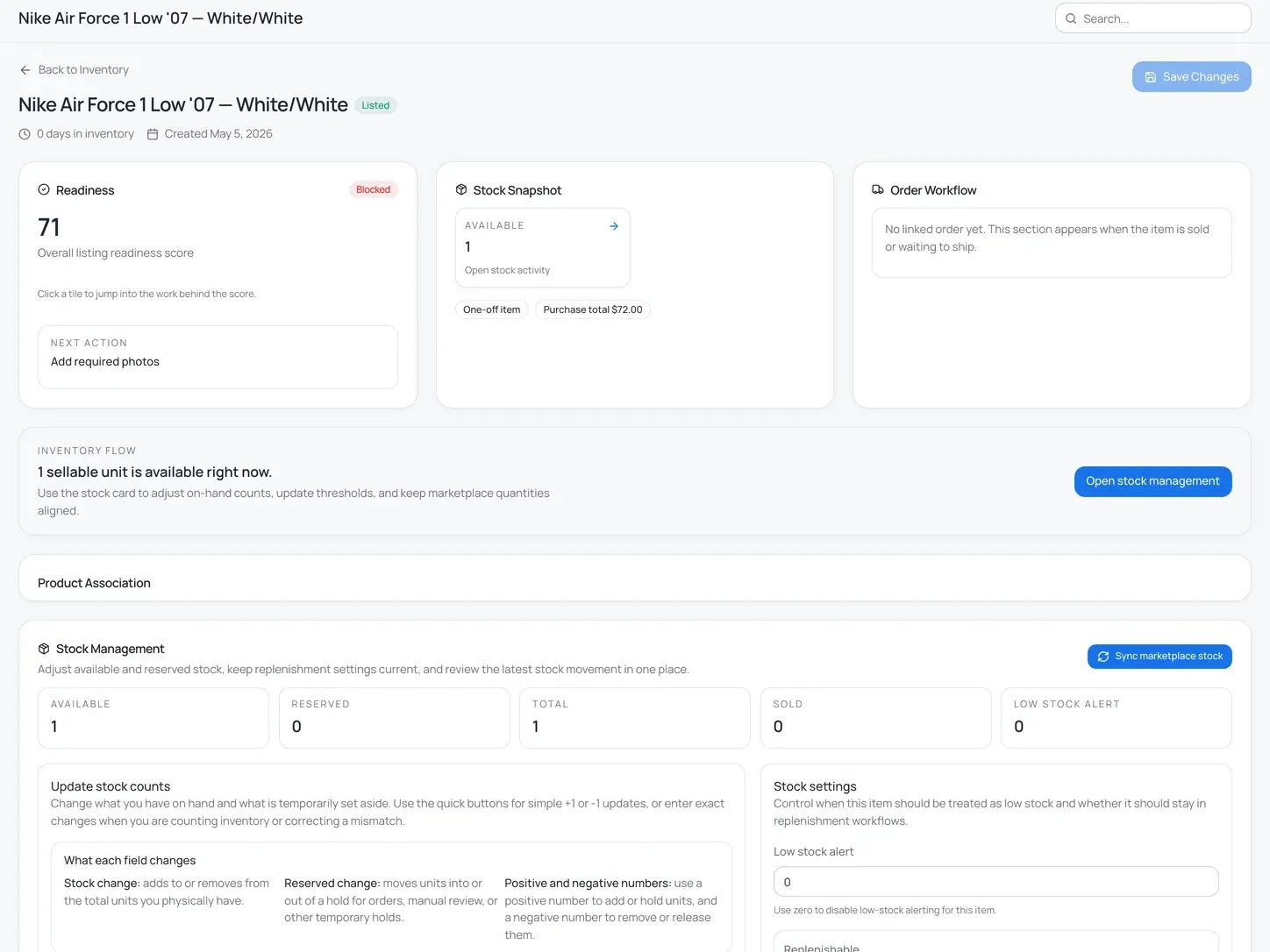Open the arrow on the Available tile
The height and width of the screenshot is (952, 1270).
pyautogui.click(x=614, y=226)
